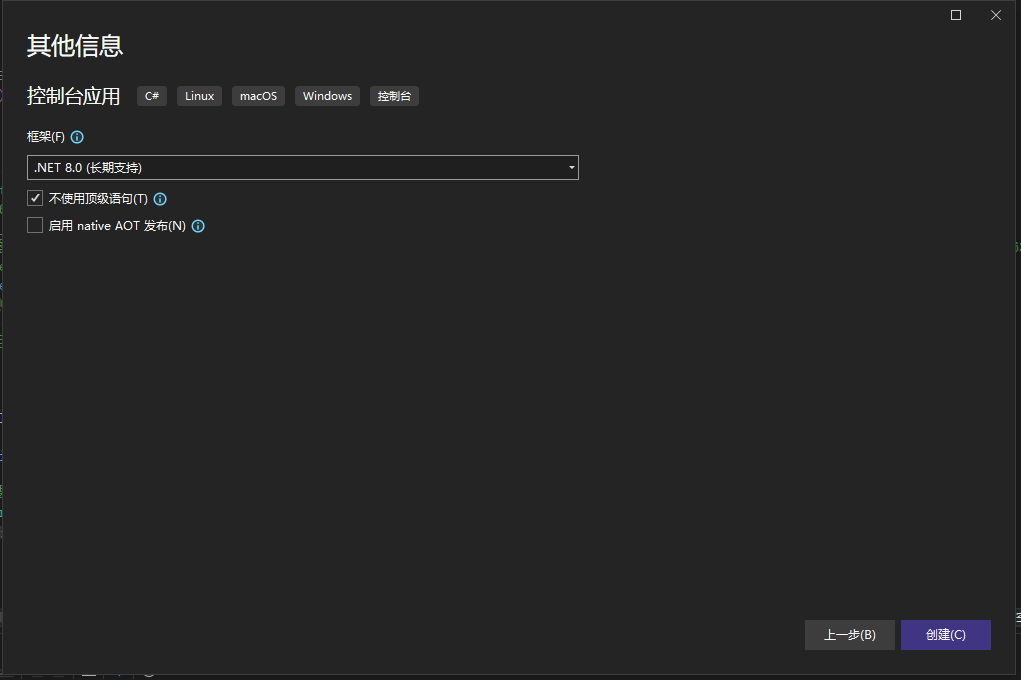Expand the framework dropdown arrow
The image size is (1021, 680).
[x=572, y=168]
